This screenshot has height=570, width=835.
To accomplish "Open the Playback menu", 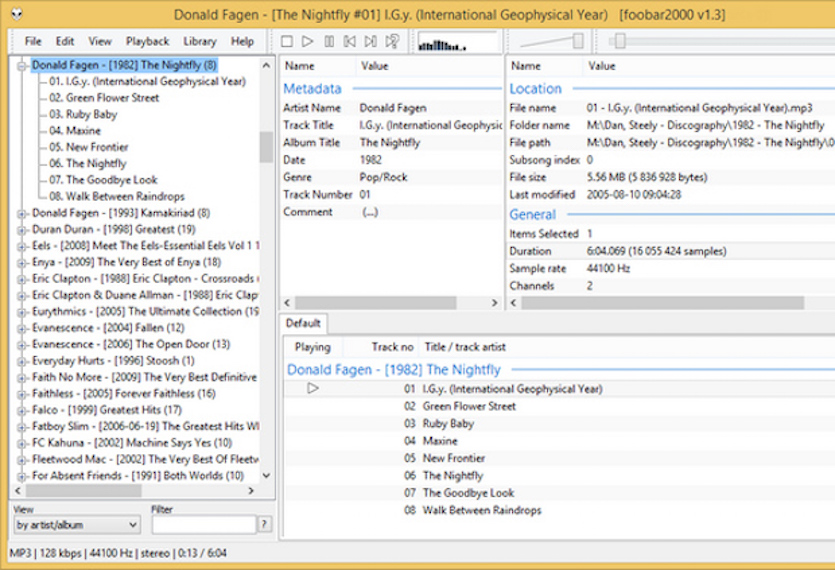I will coord(148,41).
